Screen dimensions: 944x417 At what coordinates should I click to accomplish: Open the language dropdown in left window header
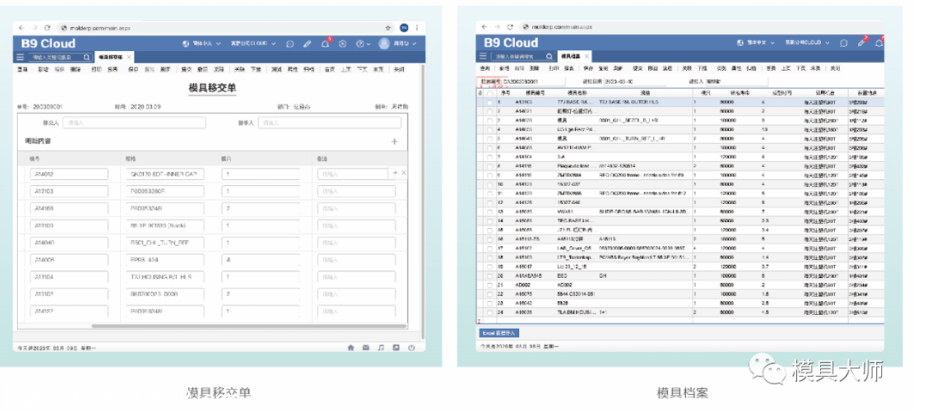click(x=200, y=44)
